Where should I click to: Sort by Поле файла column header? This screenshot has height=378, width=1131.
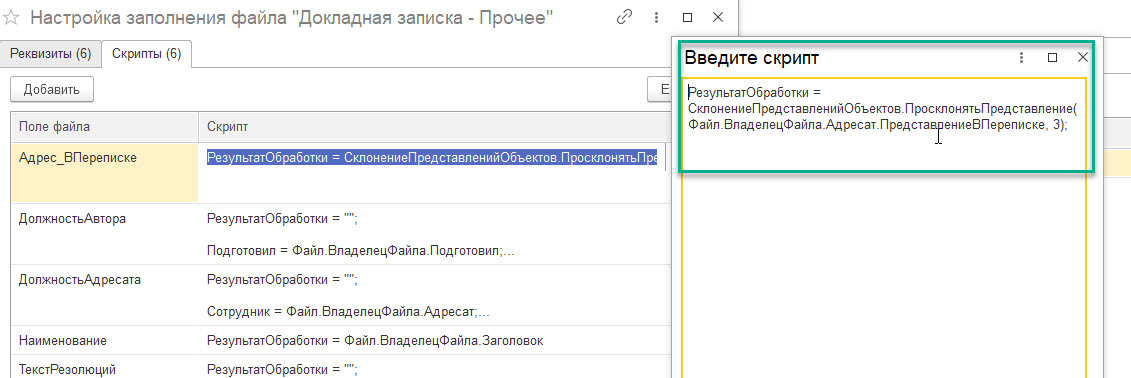[105, 127]
